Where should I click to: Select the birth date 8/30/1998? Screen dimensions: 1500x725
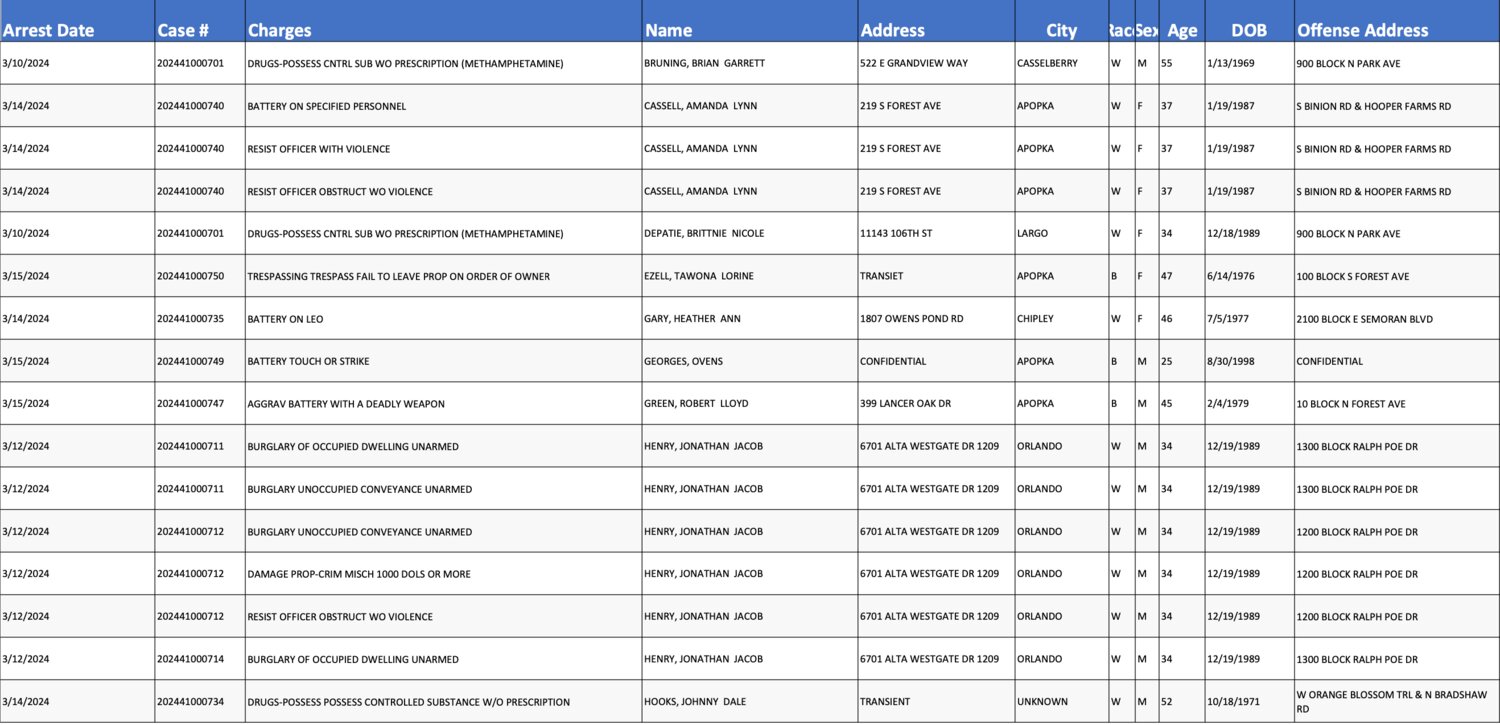point(1231,361)
